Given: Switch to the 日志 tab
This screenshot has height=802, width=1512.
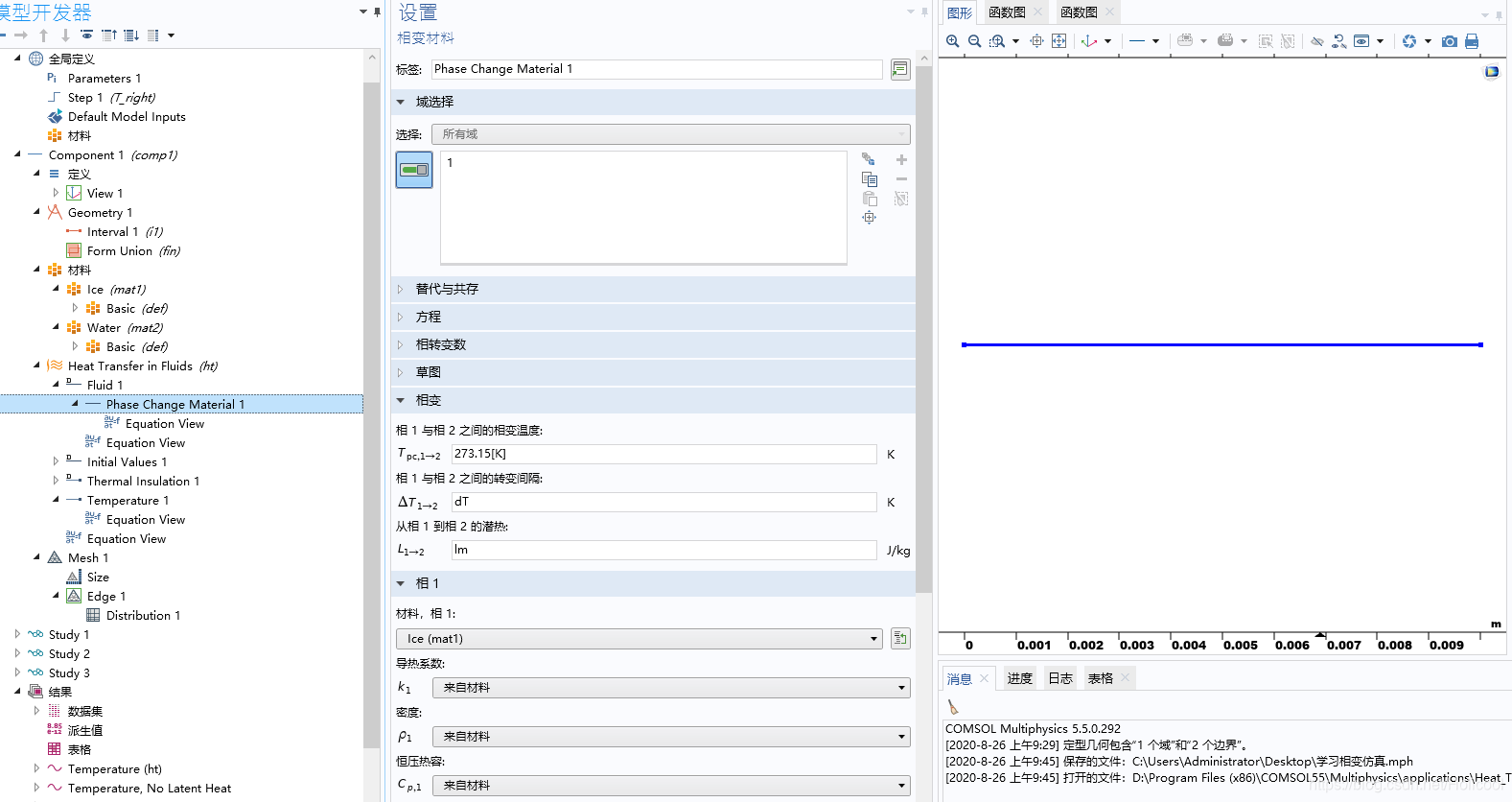Looking at the screenshot, I should point(1060,678).
